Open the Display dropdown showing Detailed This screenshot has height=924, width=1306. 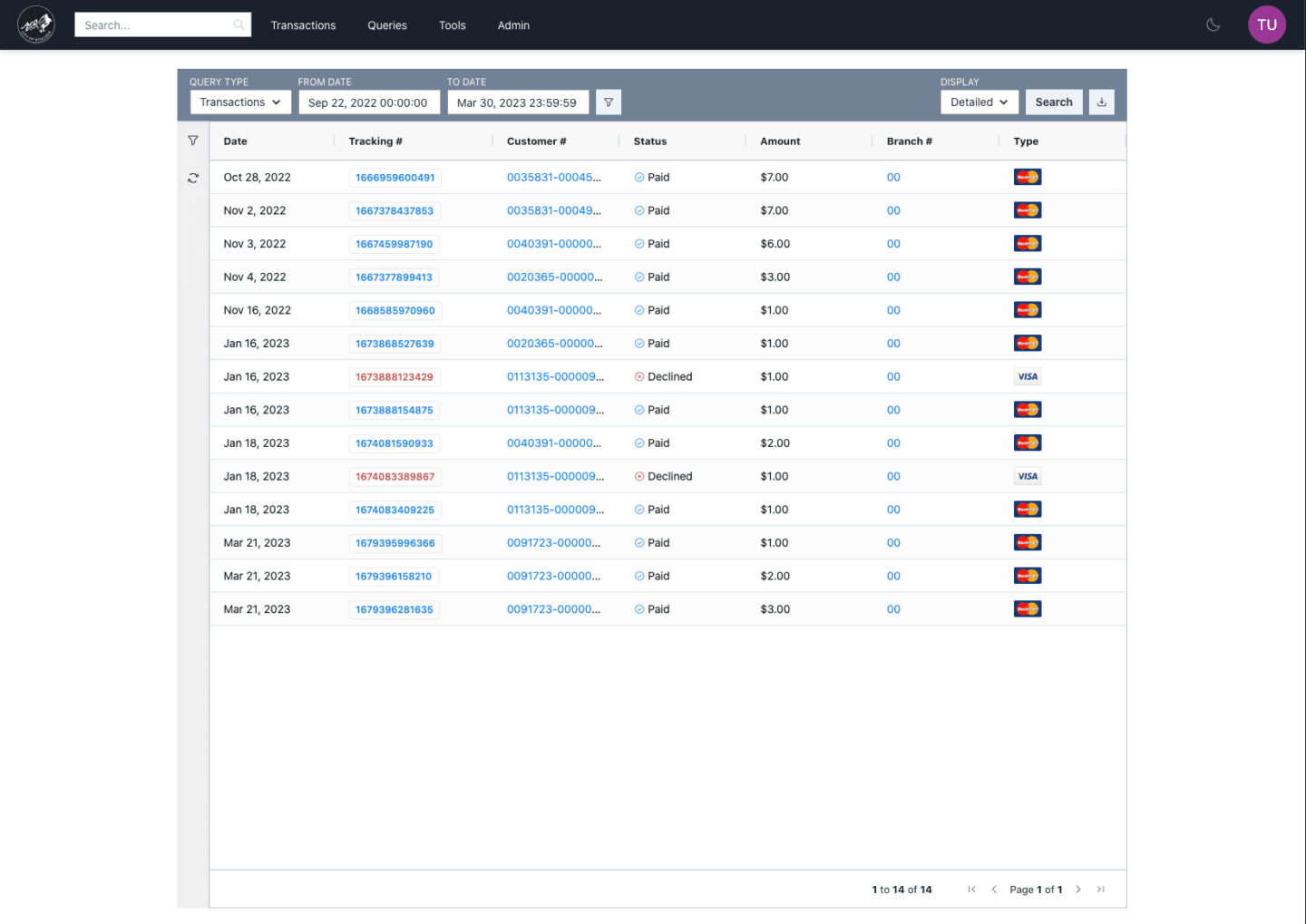[979, 102]
